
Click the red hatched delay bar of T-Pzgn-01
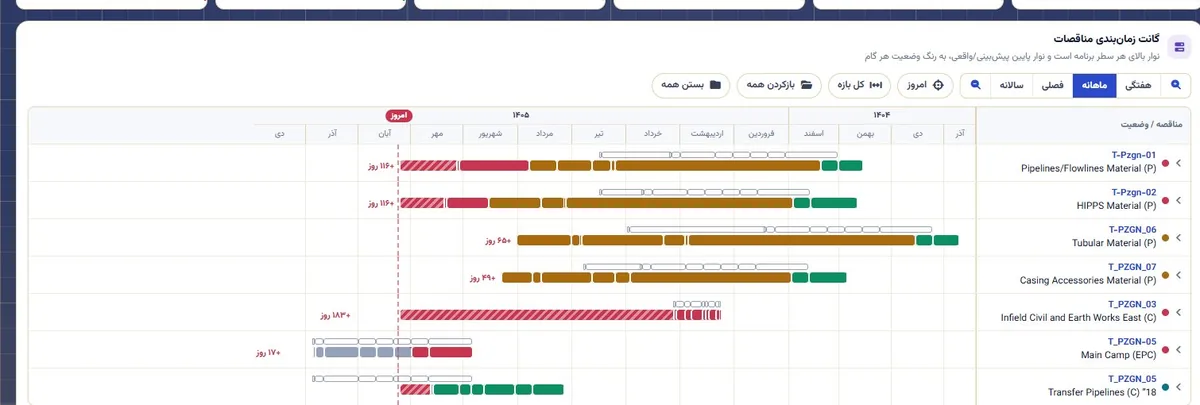[x=428, y=166]
